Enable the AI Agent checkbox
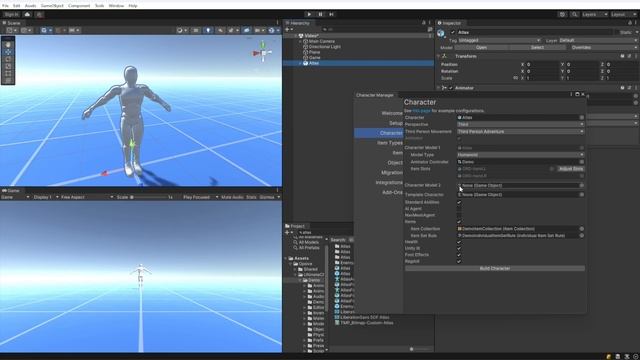 click(459, 209)
